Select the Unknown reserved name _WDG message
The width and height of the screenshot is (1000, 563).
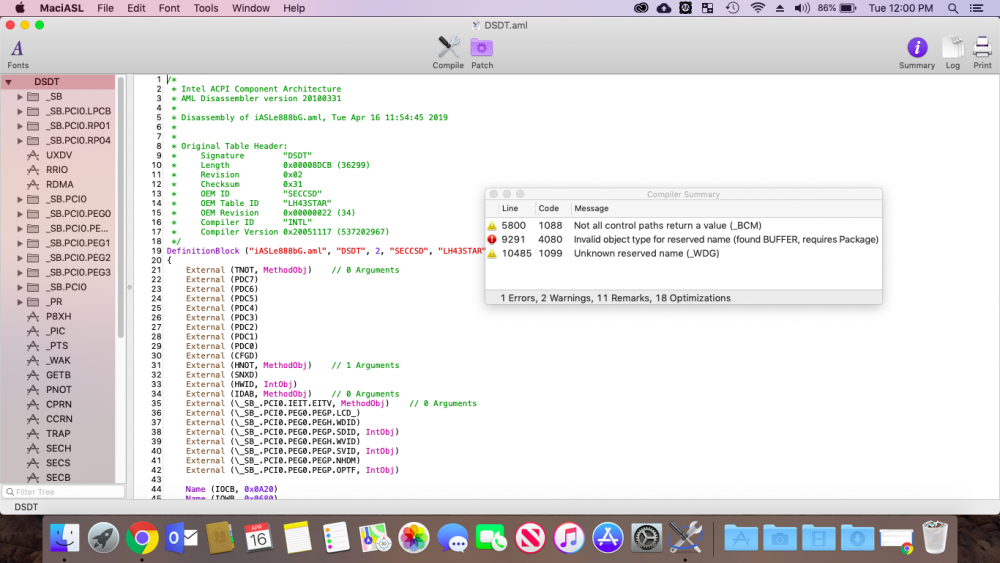point(646,254)
